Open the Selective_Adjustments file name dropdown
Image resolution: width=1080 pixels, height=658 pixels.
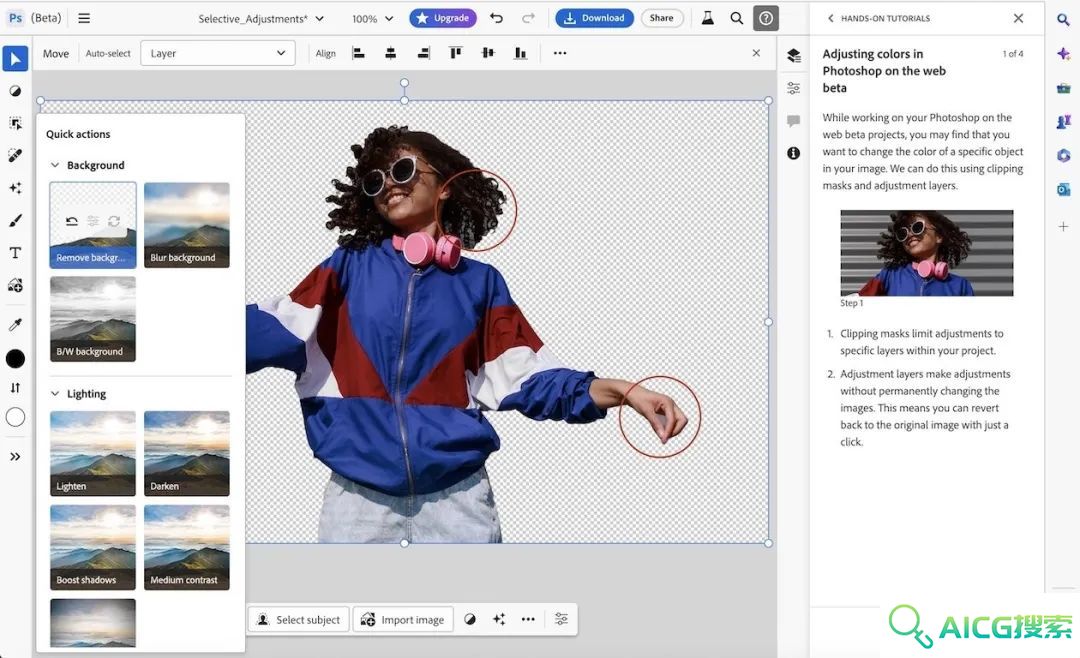tap(261, 19)
